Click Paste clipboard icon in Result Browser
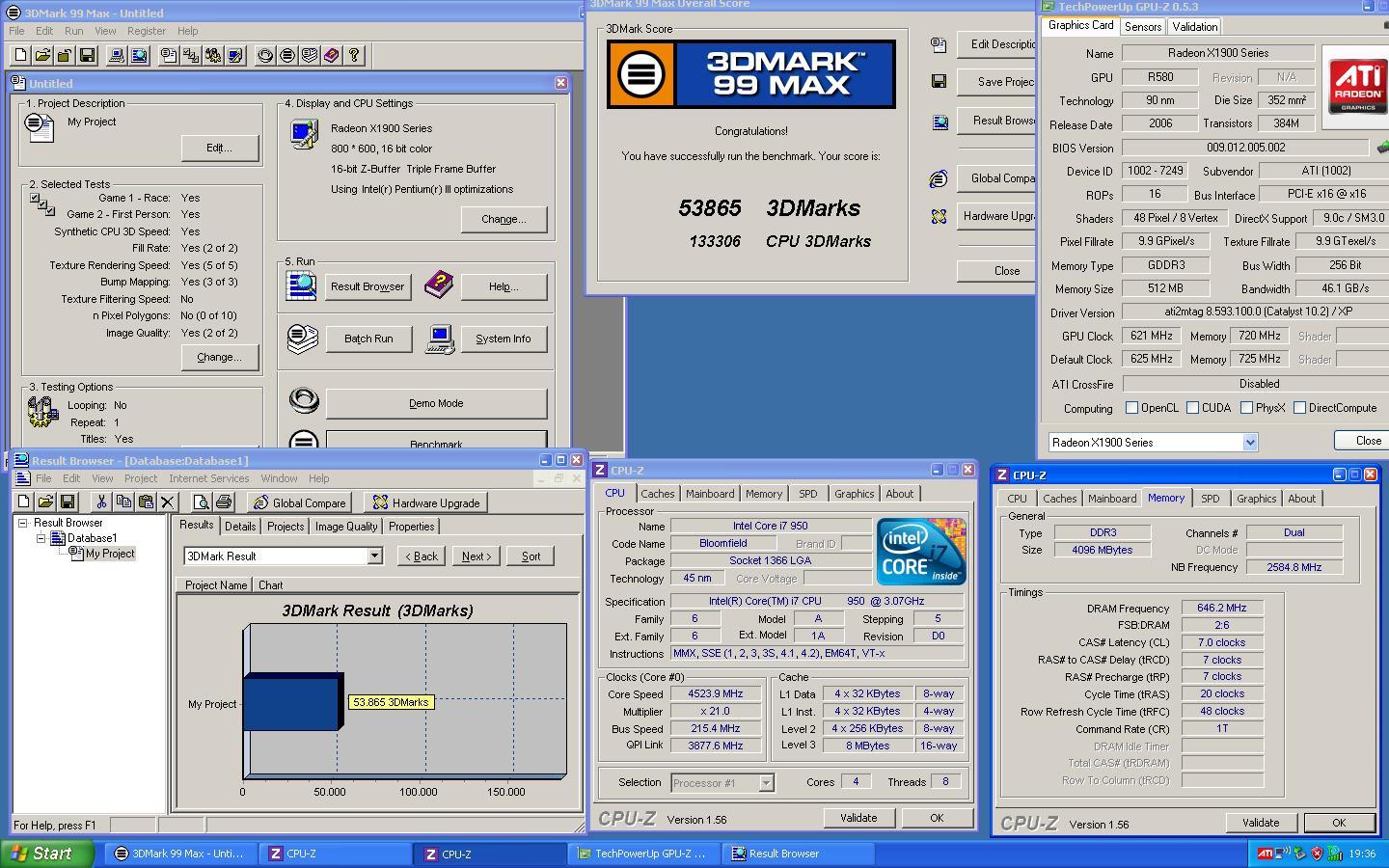Viewport: 1389px width, 868px height. (x=146, y=502)
